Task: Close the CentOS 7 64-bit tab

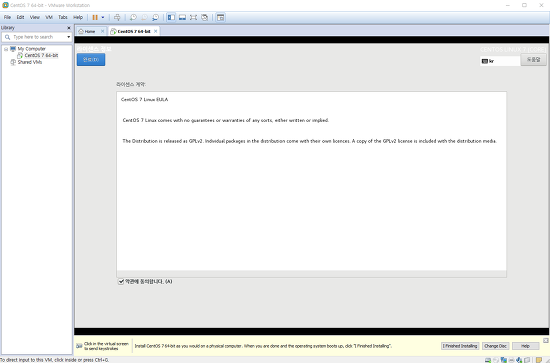Action: [x=155, y=31]
